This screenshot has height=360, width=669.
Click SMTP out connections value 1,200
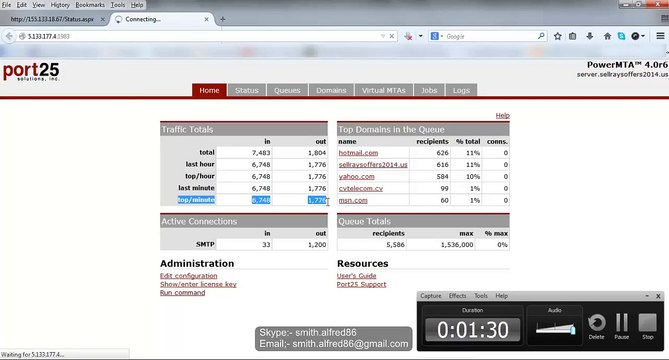[317, 245]
